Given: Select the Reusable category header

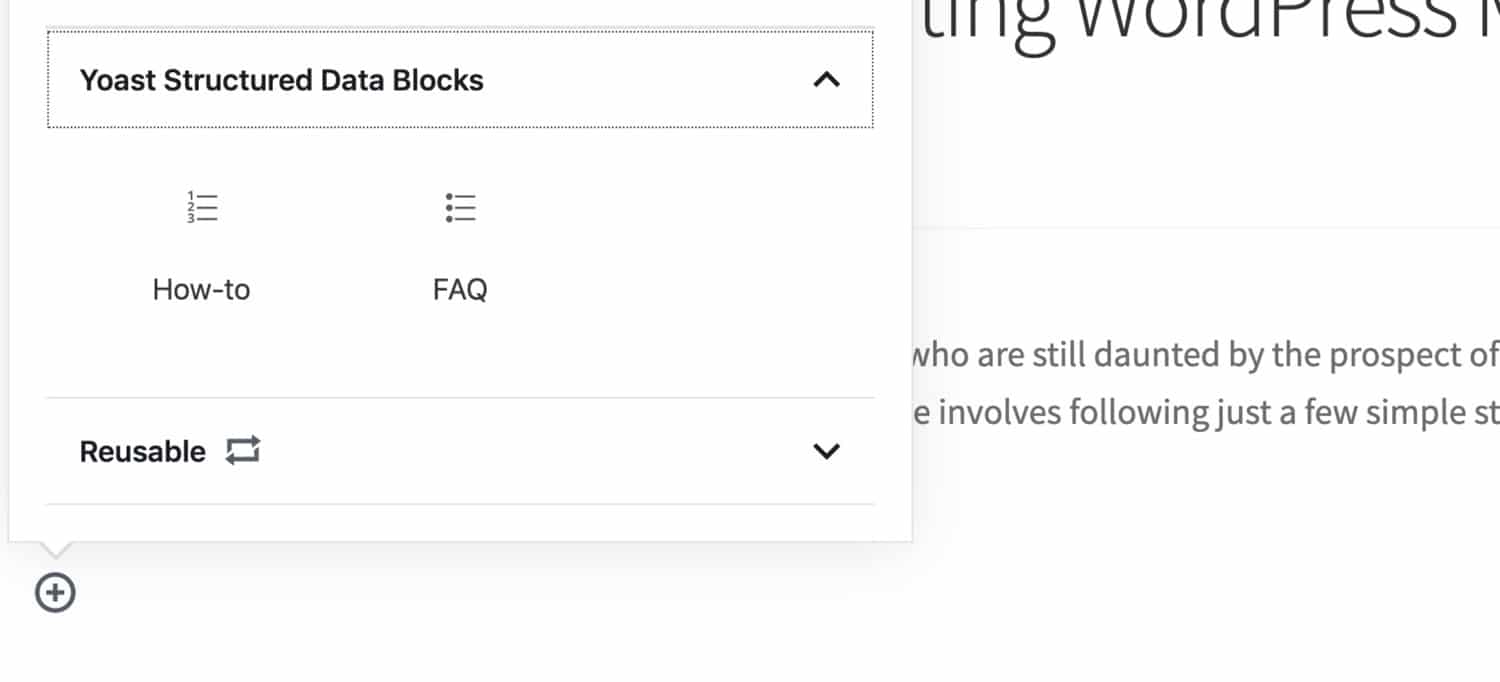Looking at the screenshot, I should tap(143, 451).
